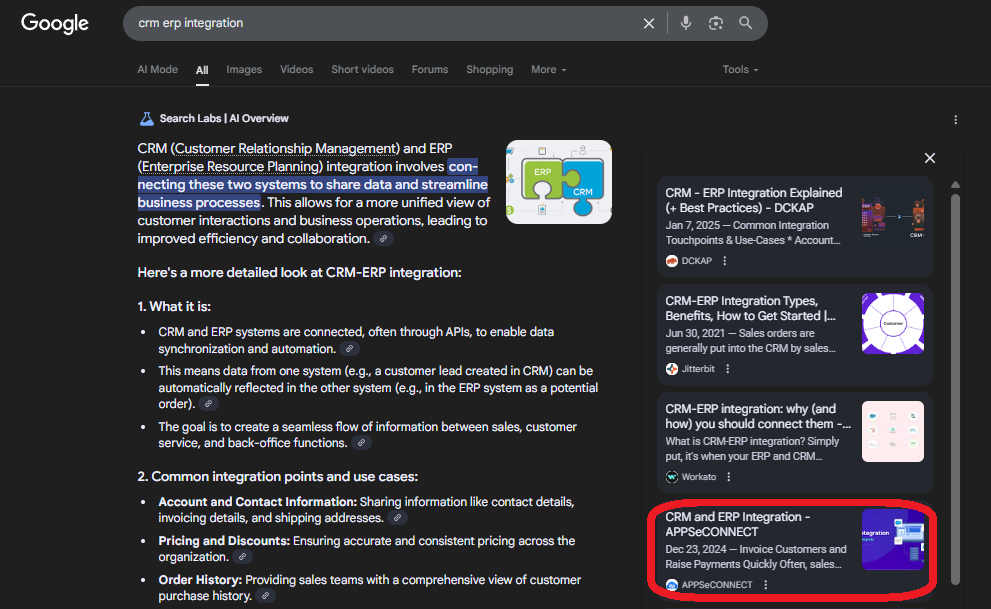This screenshot has width=991, height=609.
Task: Open the three-dot menu beside Jitterbit
Action: tap(727, 369)
